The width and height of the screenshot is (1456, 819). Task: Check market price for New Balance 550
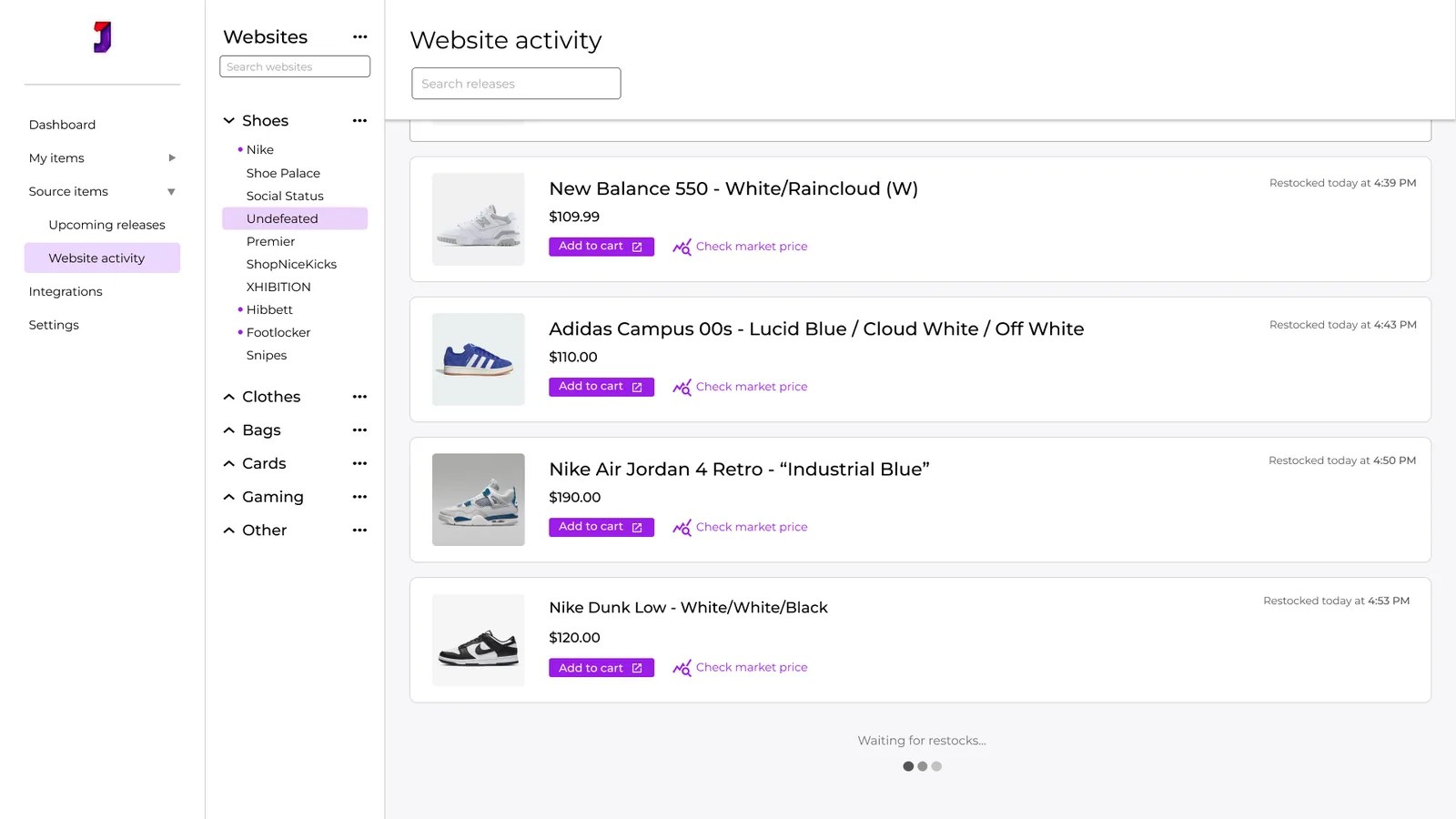752,247
